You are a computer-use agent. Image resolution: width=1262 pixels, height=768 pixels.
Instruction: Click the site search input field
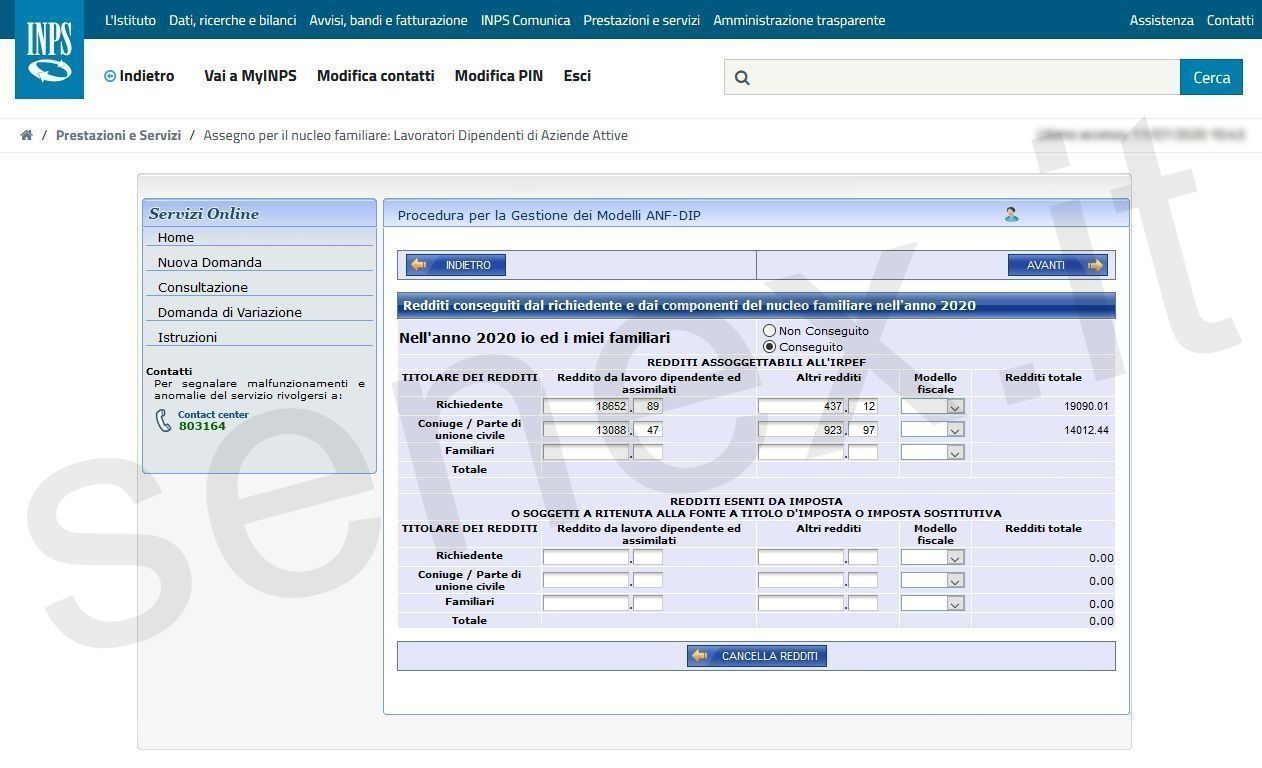pos(952,77)
